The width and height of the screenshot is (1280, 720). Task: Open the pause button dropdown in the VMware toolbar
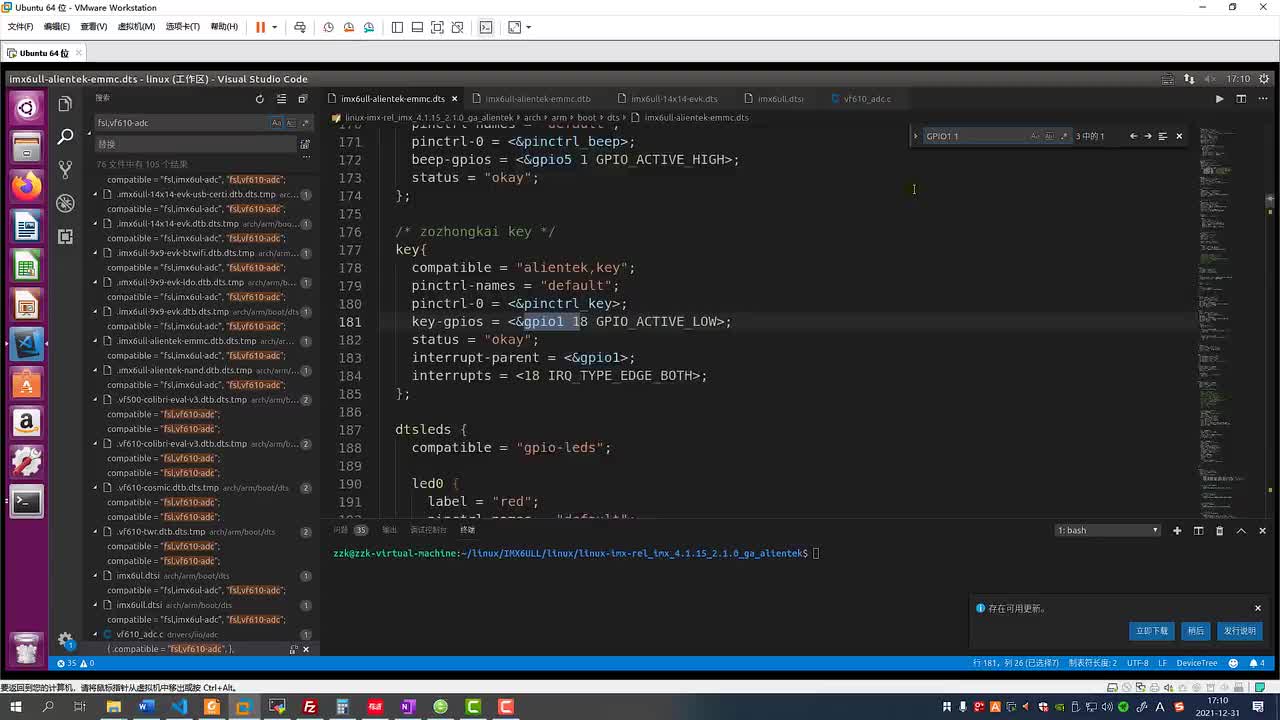[275, 27]
